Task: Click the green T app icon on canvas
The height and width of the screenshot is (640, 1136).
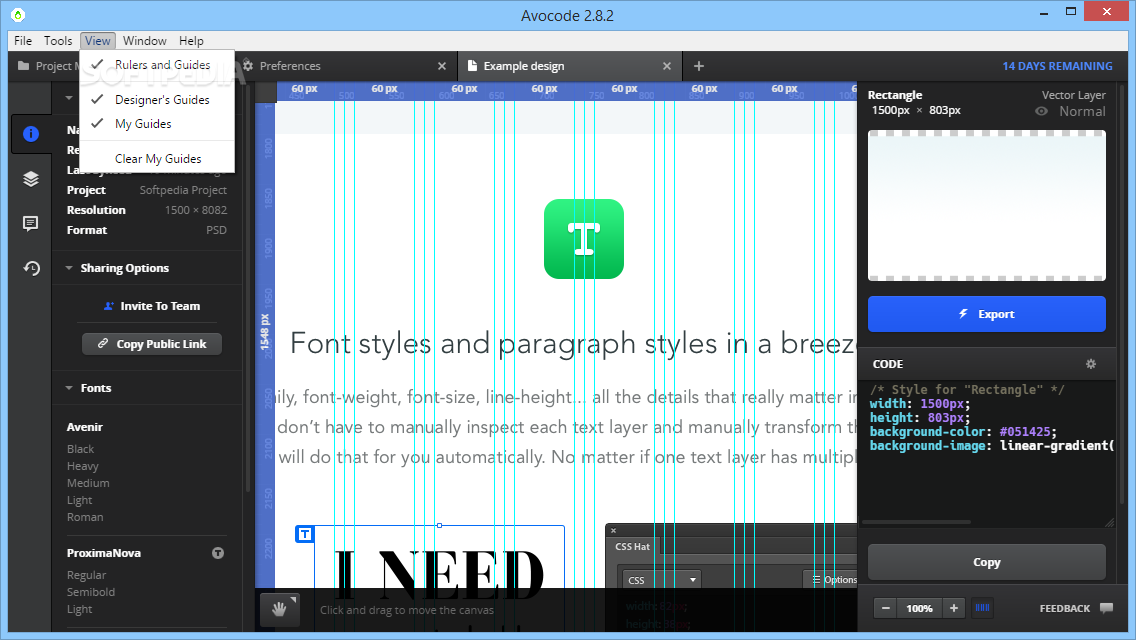Action: pos(584,239)
